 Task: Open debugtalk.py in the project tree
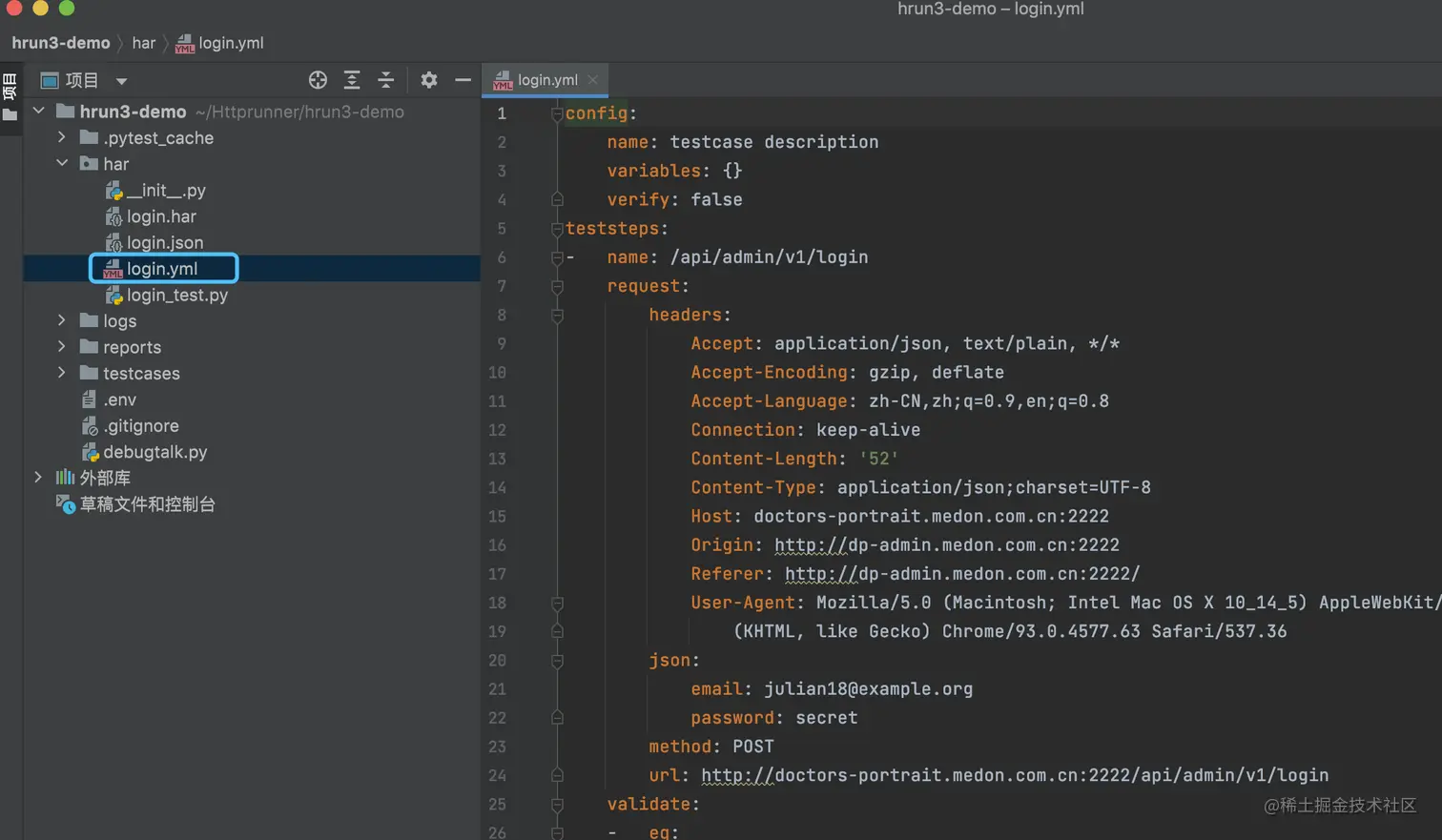pos(155,452)
